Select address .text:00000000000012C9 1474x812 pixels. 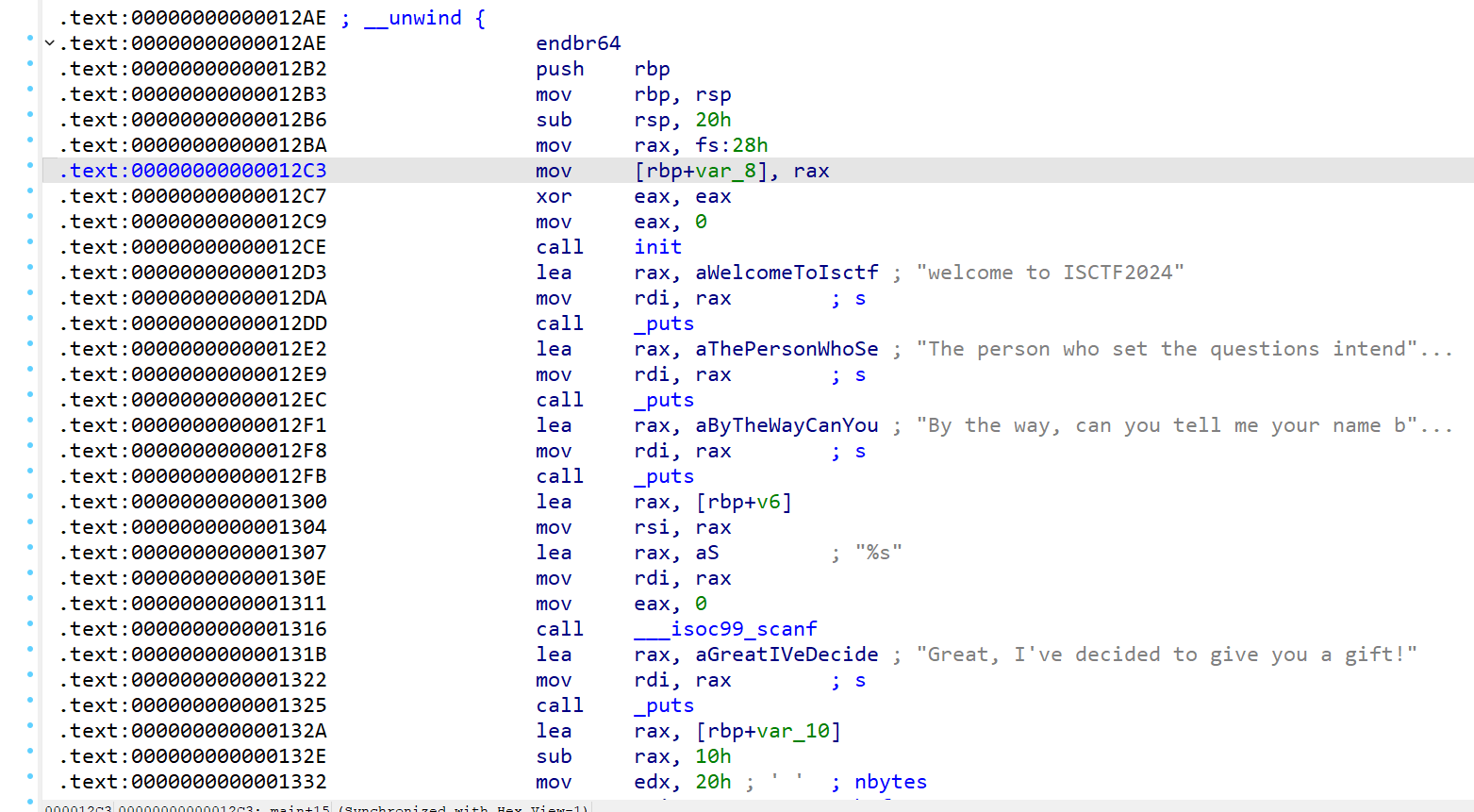tap(192, 222)
